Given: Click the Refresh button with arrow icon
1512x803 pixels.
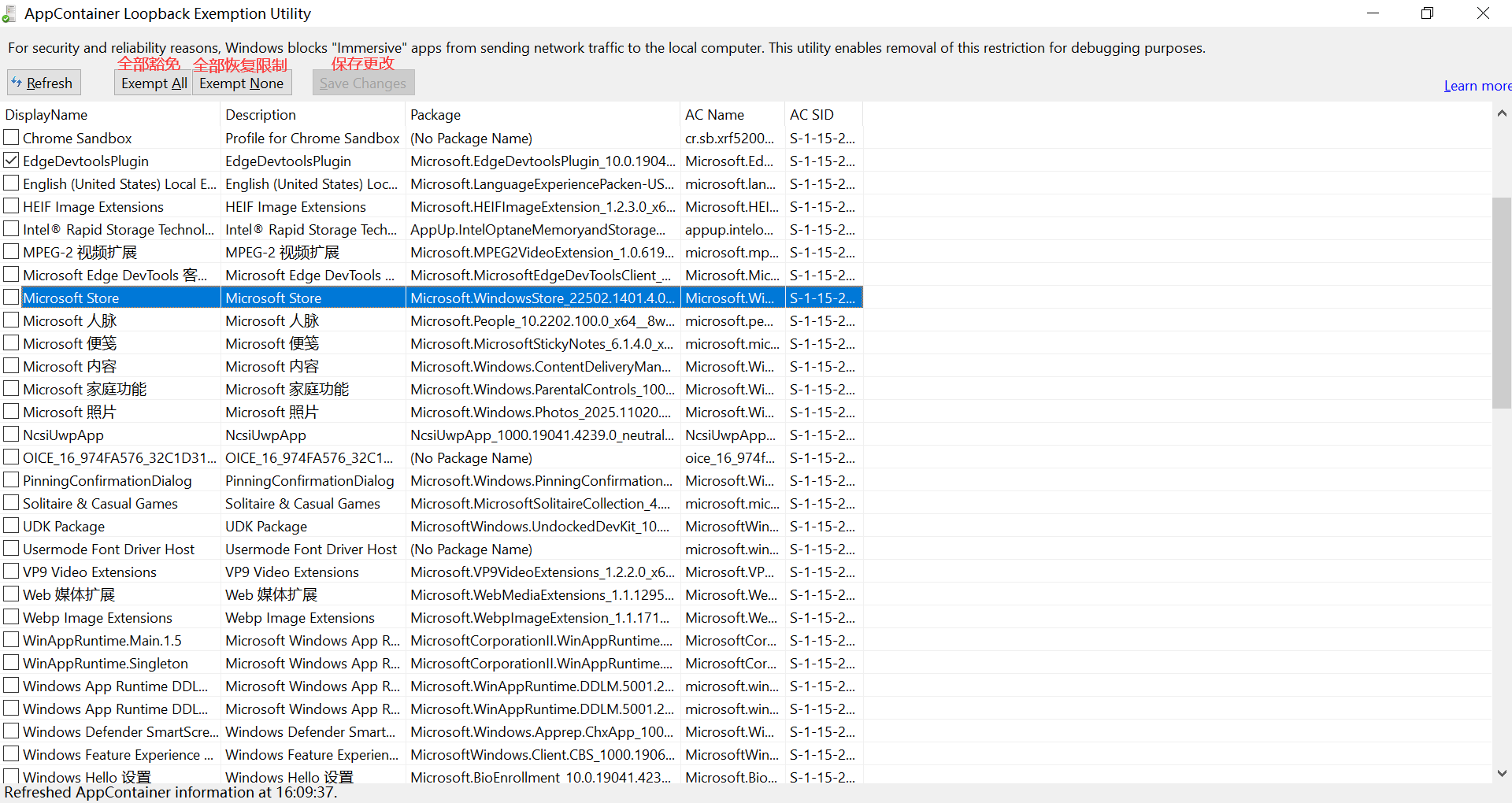Looking at the screenshot, I should [43, 83].
